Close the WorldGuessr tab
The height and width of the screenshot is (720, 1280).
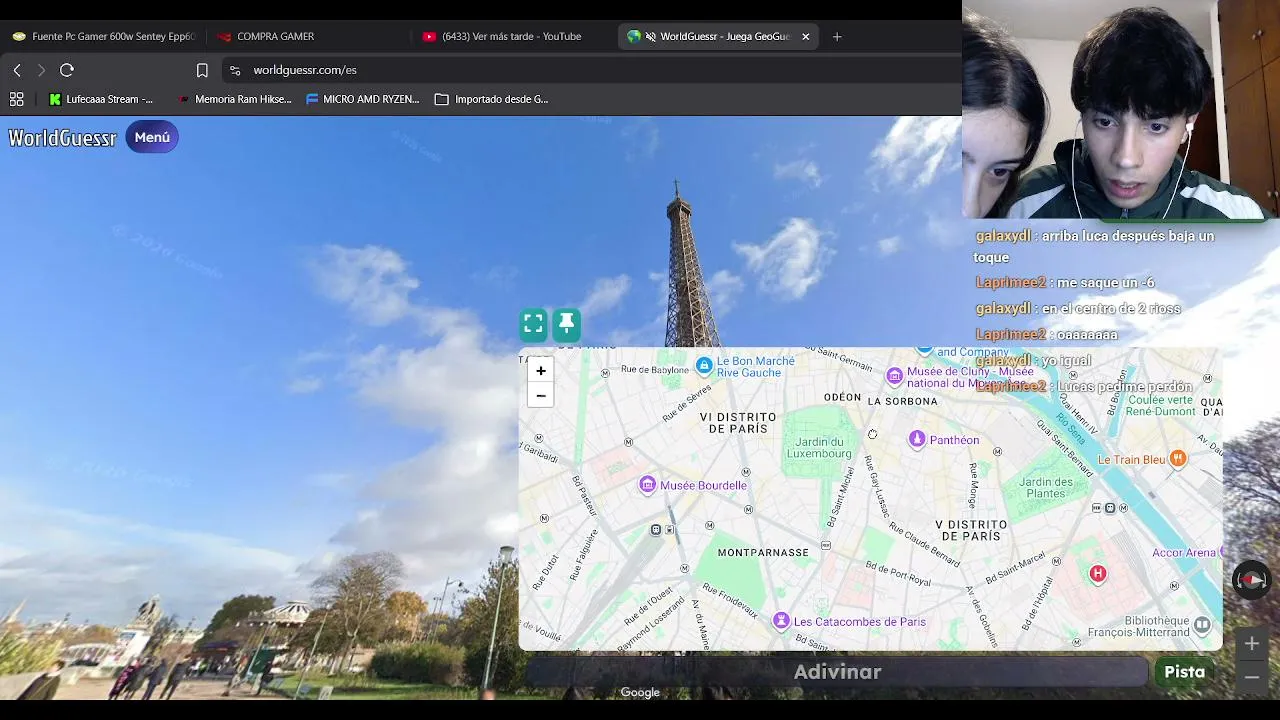pyautogui.click(x=805, y=37)
